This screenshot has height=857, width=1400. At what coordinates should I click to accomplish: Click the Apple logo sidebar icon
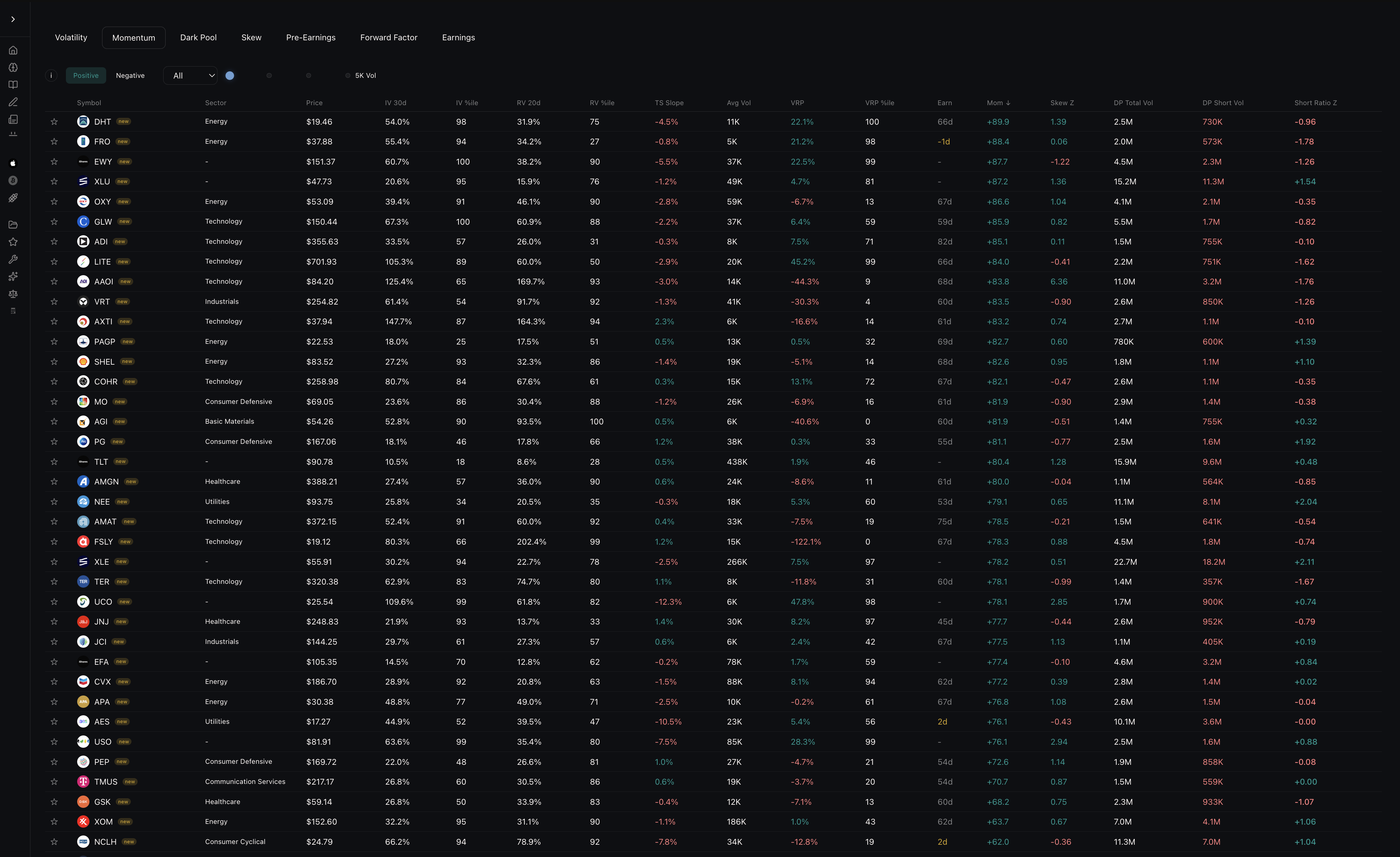[13, 163]
